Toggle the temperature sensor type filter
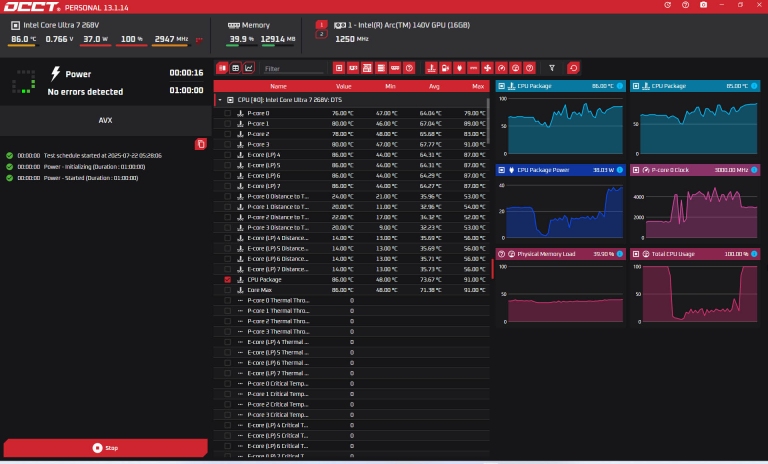This screenshot has width=768, height=464. tap(431, 68)
